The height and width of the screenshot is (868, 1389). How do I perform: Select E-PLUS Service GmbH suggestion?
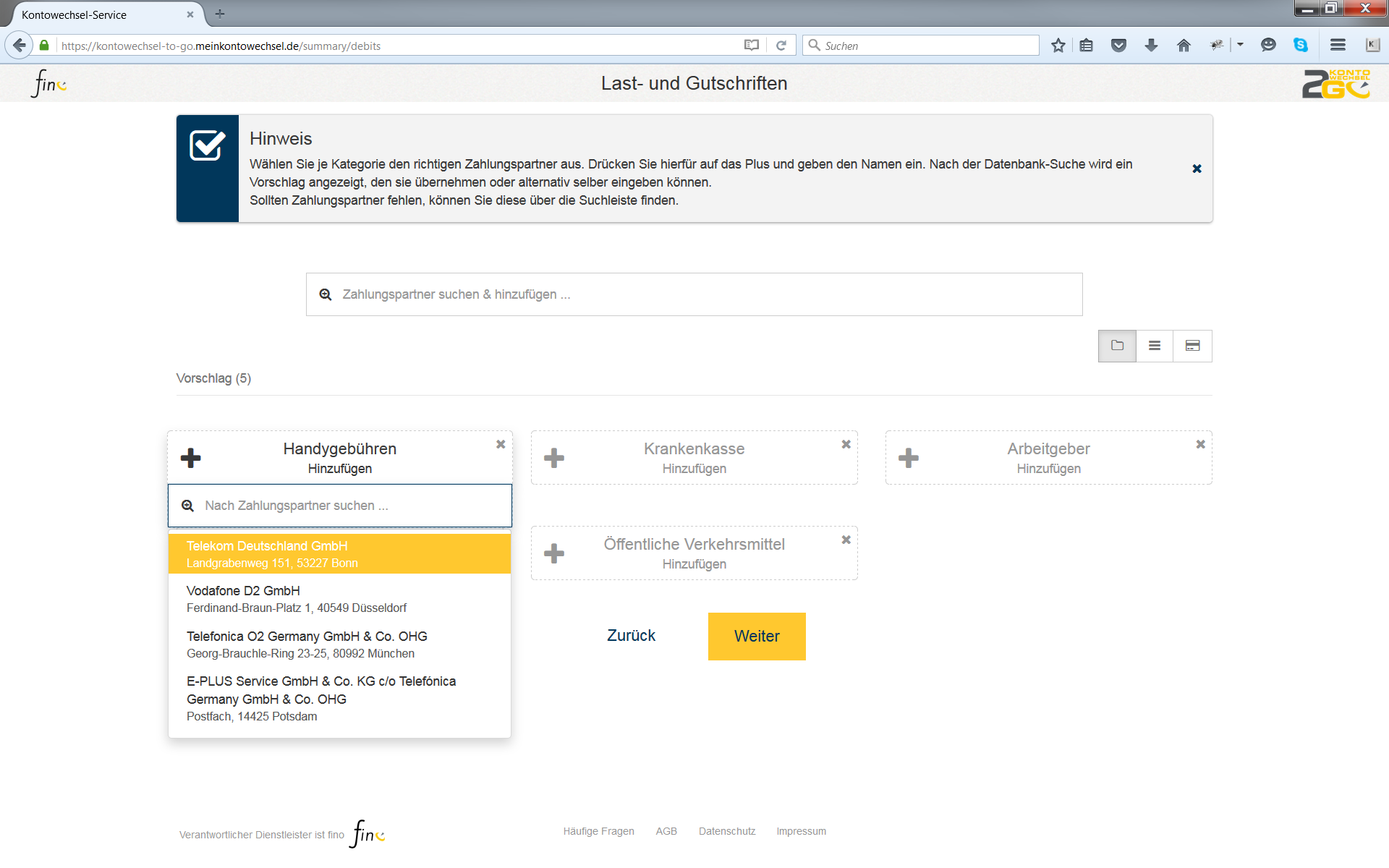coord(339,698)
